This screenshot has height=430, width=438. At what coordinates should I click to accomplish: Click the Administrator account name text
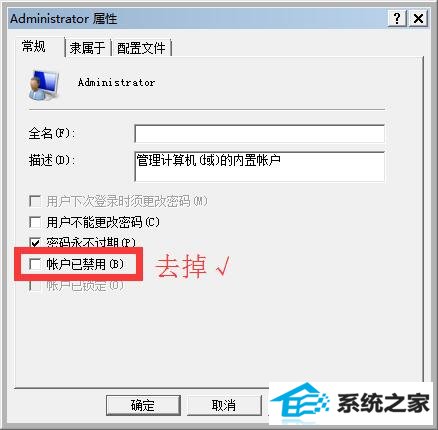pos(116,83)
